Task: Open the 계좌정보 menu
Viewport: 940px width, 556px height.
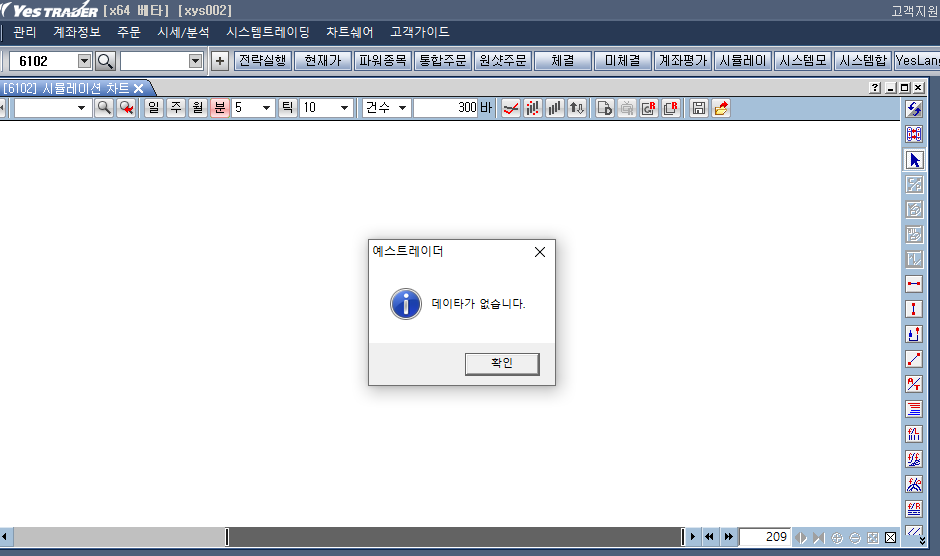Action: click(77, 32)
